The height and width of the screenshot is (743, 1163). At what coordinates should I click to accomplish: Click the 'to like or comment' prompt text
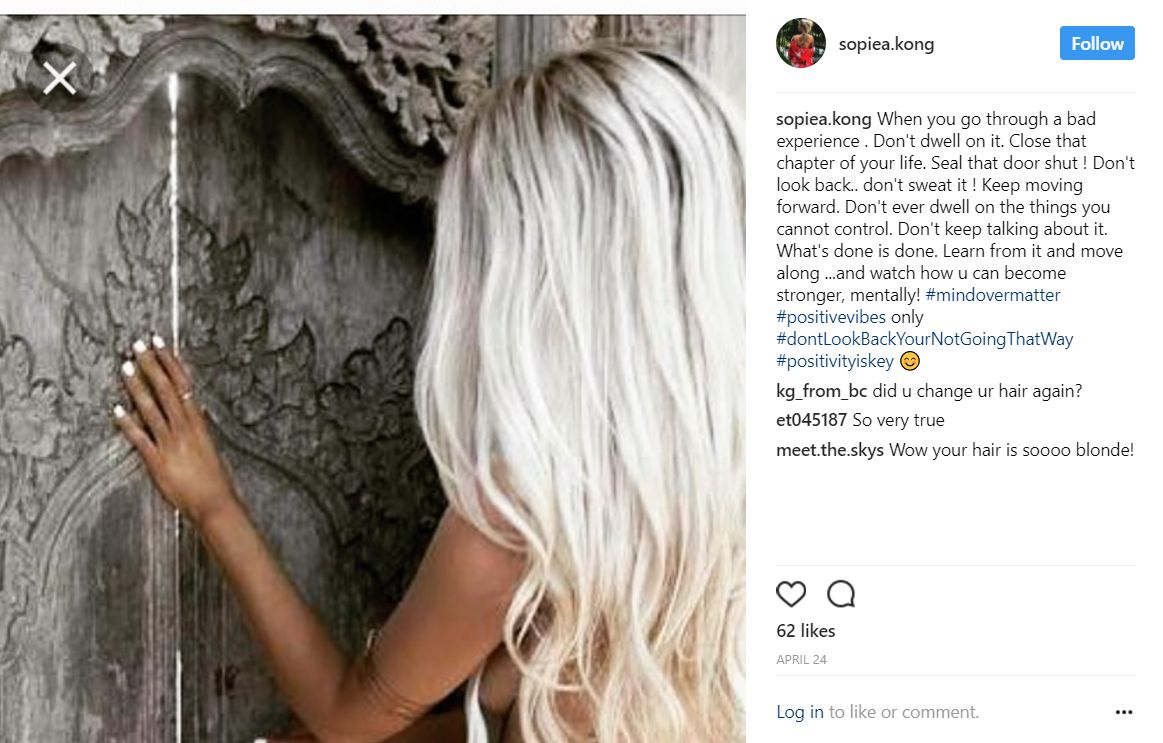click(903, 712)
